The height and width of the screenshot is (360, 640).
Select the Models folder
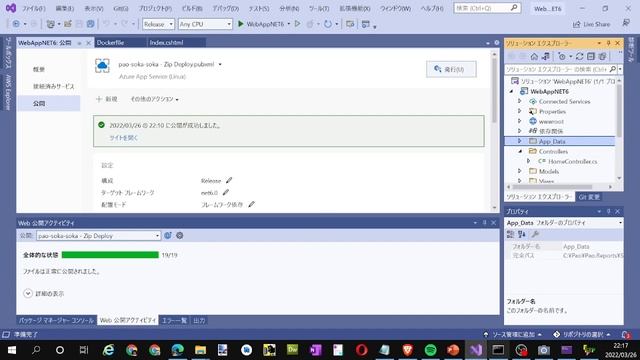(549, 171)
